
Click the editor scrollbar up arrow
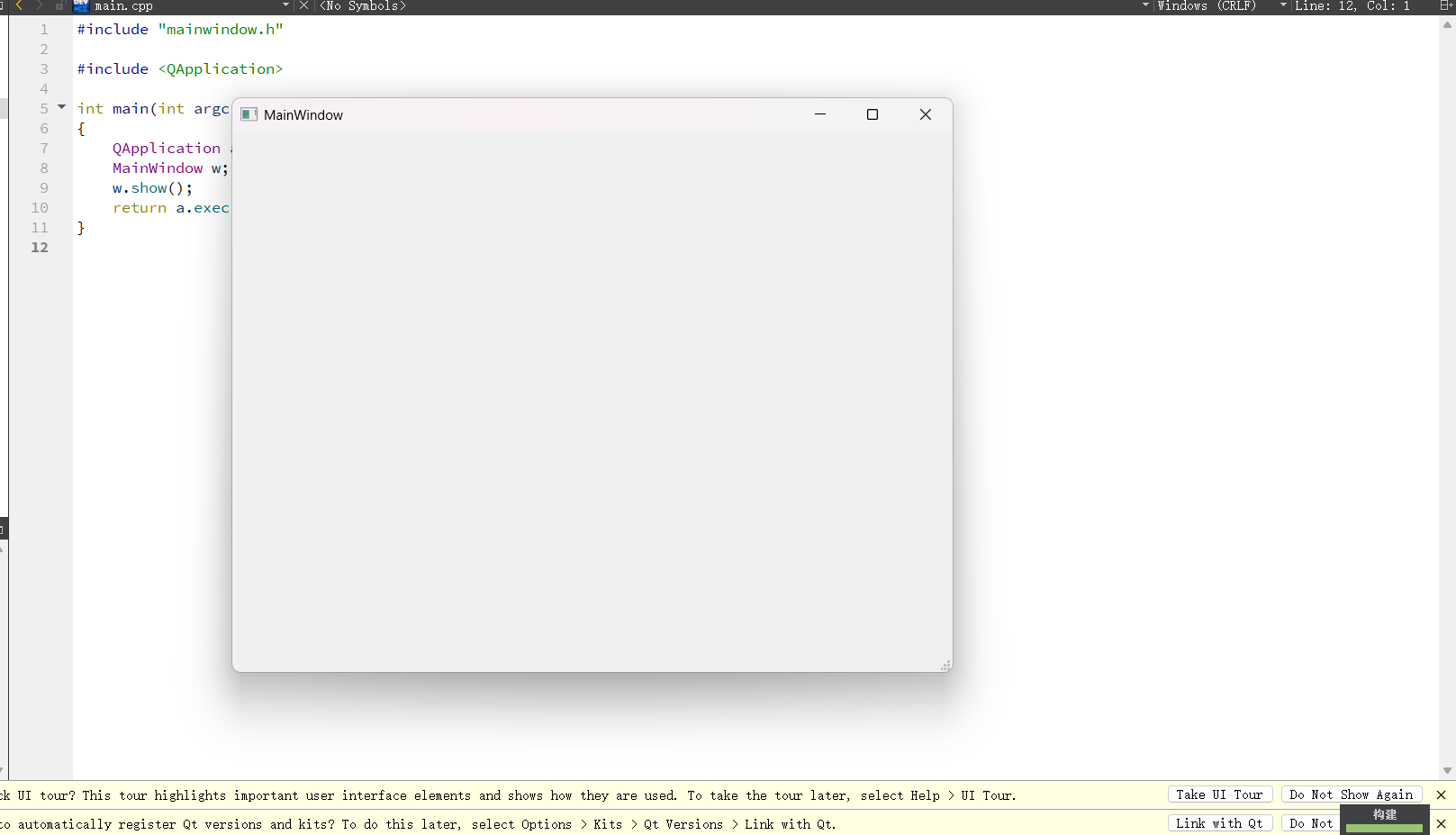(x=1448, y=24)
